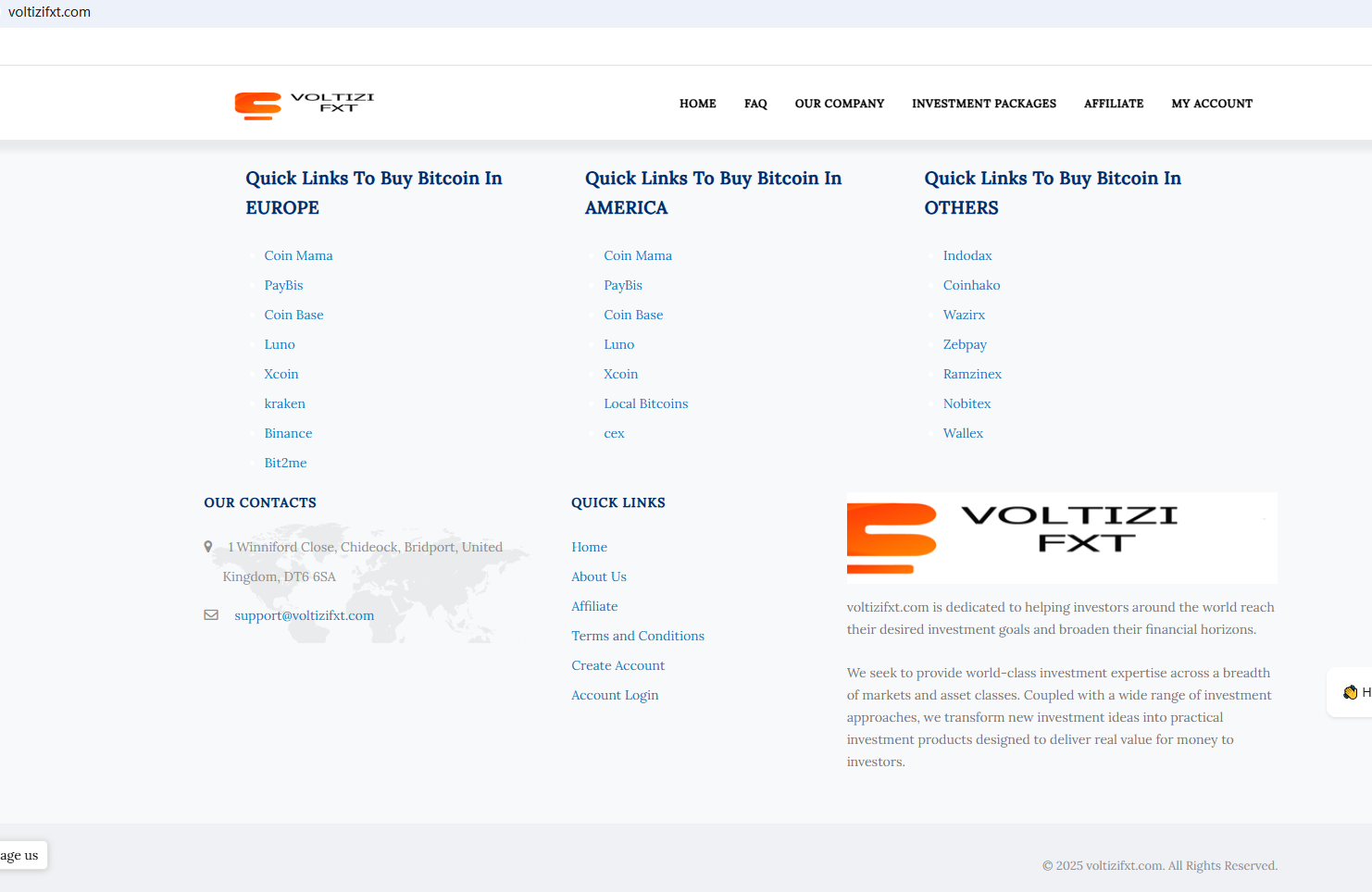1372x892 pixels.
Task: Visit the Ramzinex link
Action: (x=972, y=374)
